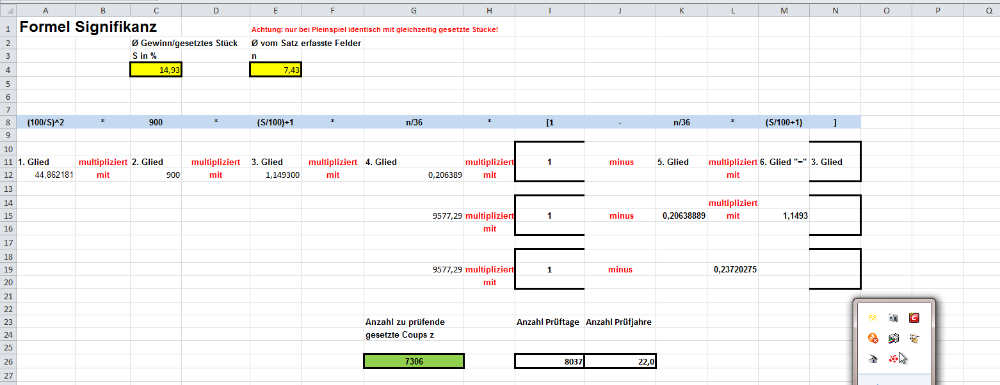Select the cell showing 8037 Prüftage
Screen dimensions: 1000x385
click(x=549, y=361)
